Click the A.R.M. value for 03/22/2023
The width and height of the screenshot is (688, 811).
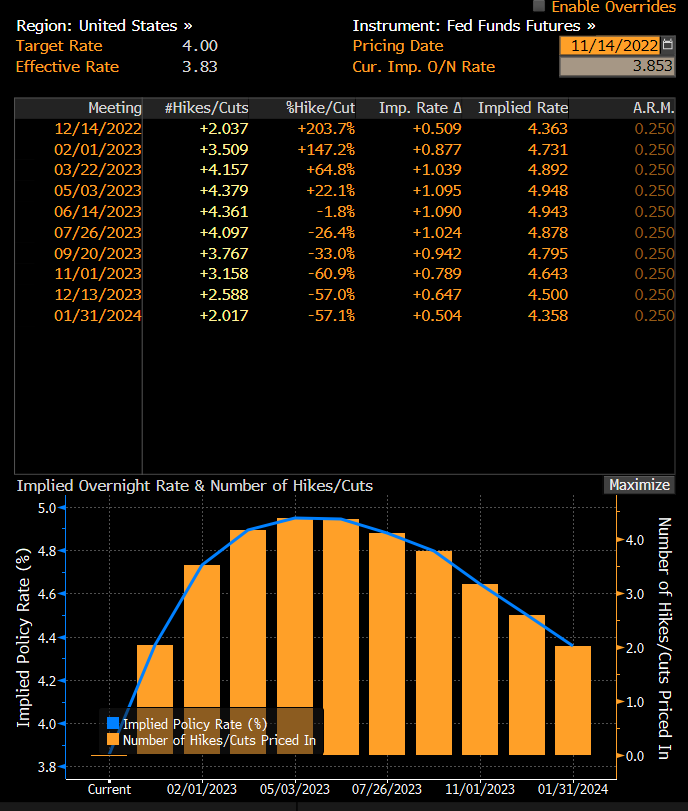654,170
